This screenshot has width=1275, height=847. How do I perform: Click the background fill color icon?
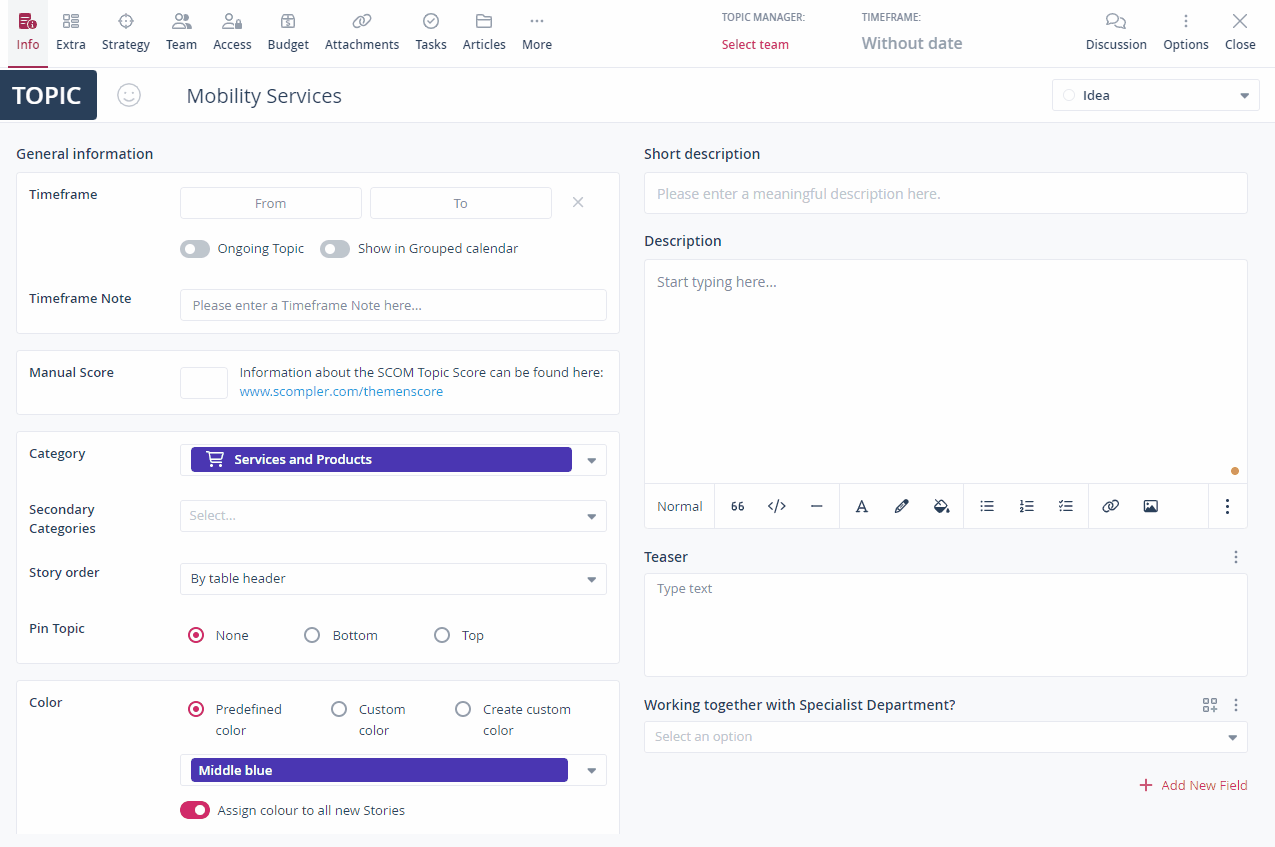coord(941,507)
